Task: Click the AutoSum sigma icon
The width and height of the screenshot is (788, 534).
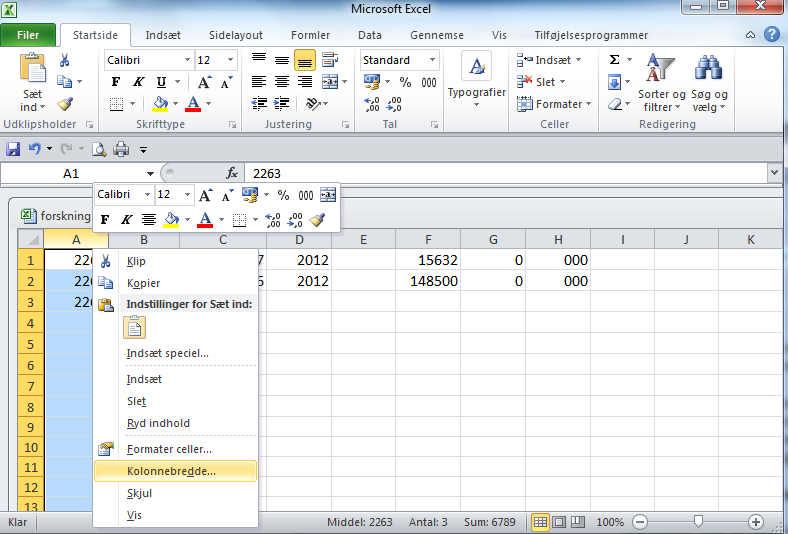Action: [x=614, y=60]
